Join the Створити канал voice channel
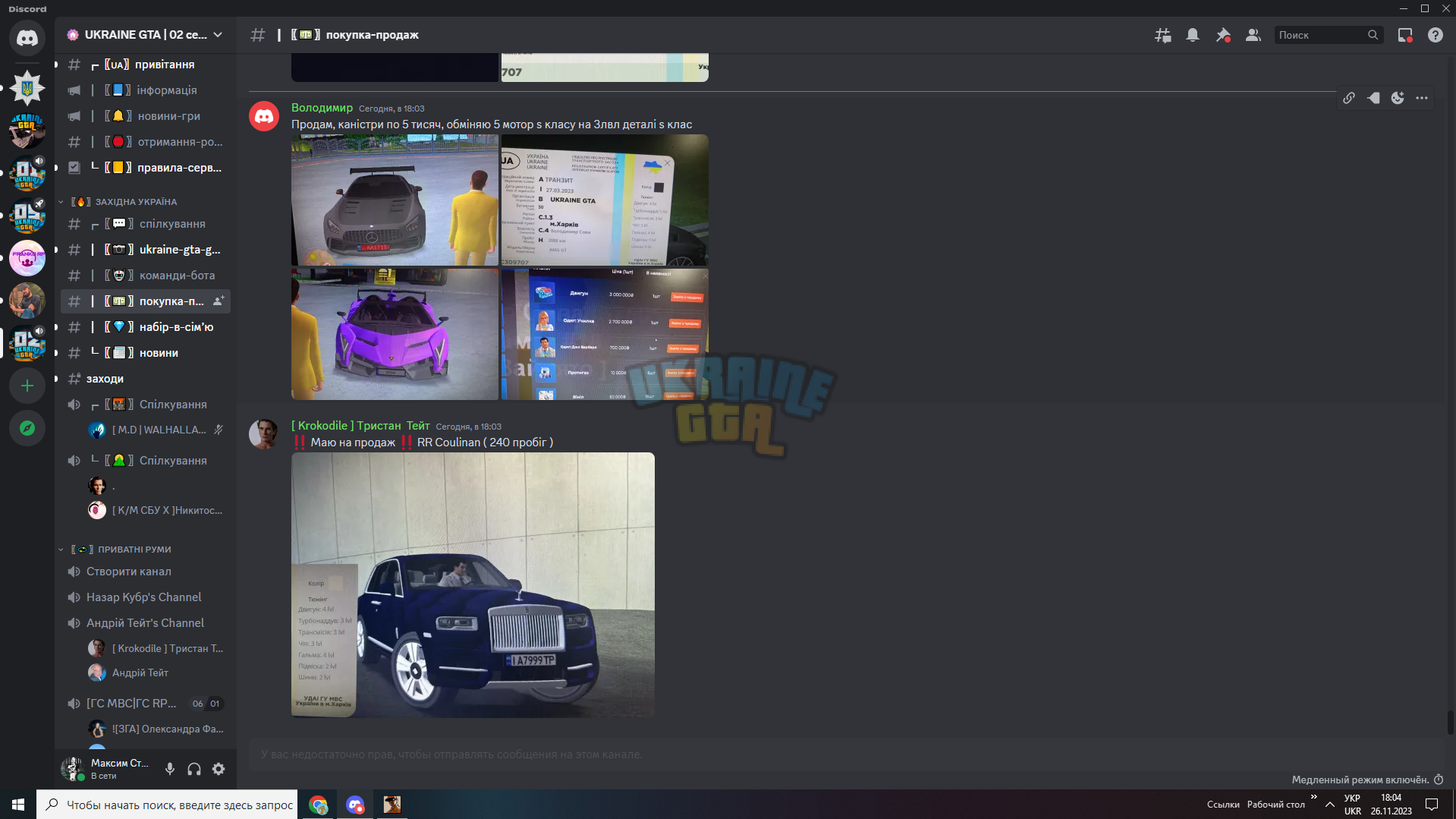Viewport: 1456px width, 819px height. pos(146,572)
